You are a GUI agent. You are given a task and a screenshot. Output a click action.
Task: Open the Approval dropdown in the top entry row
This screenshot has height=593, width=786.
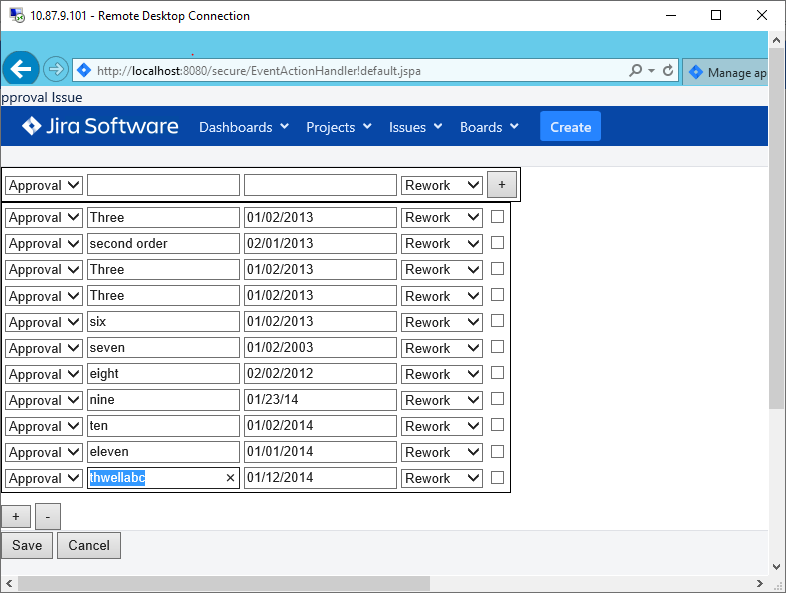44,185
